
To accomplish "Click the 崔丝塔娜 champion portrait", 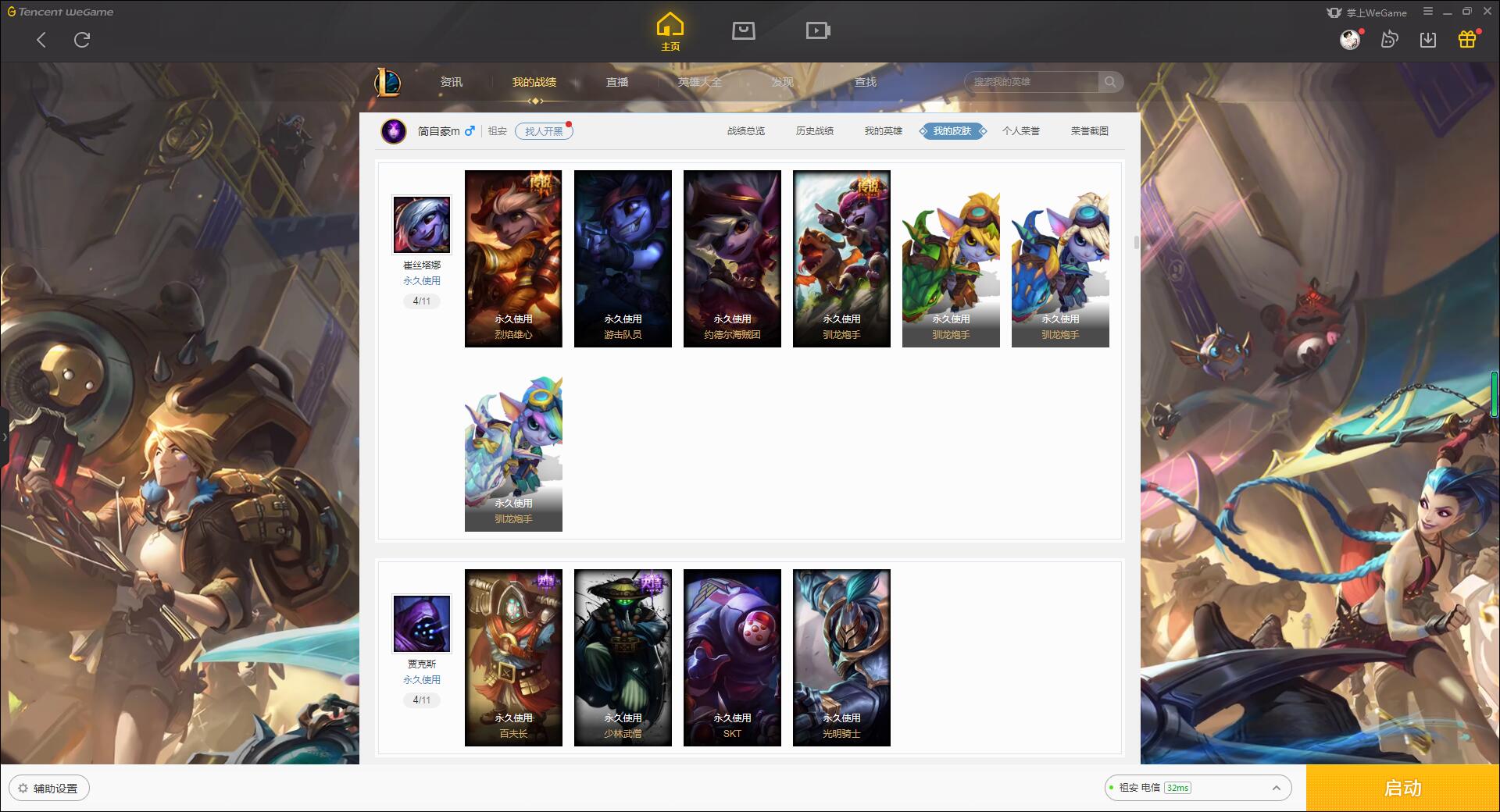I will [x=422, y=225].
